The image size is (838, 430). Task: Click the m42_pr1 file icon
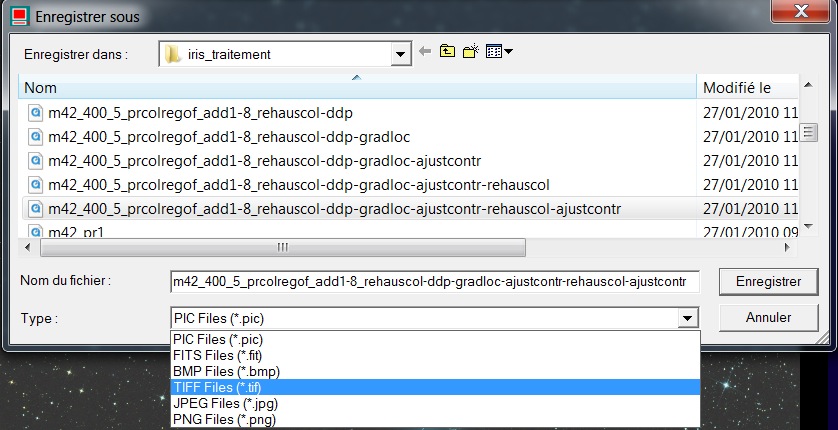(x=35, y=232)
